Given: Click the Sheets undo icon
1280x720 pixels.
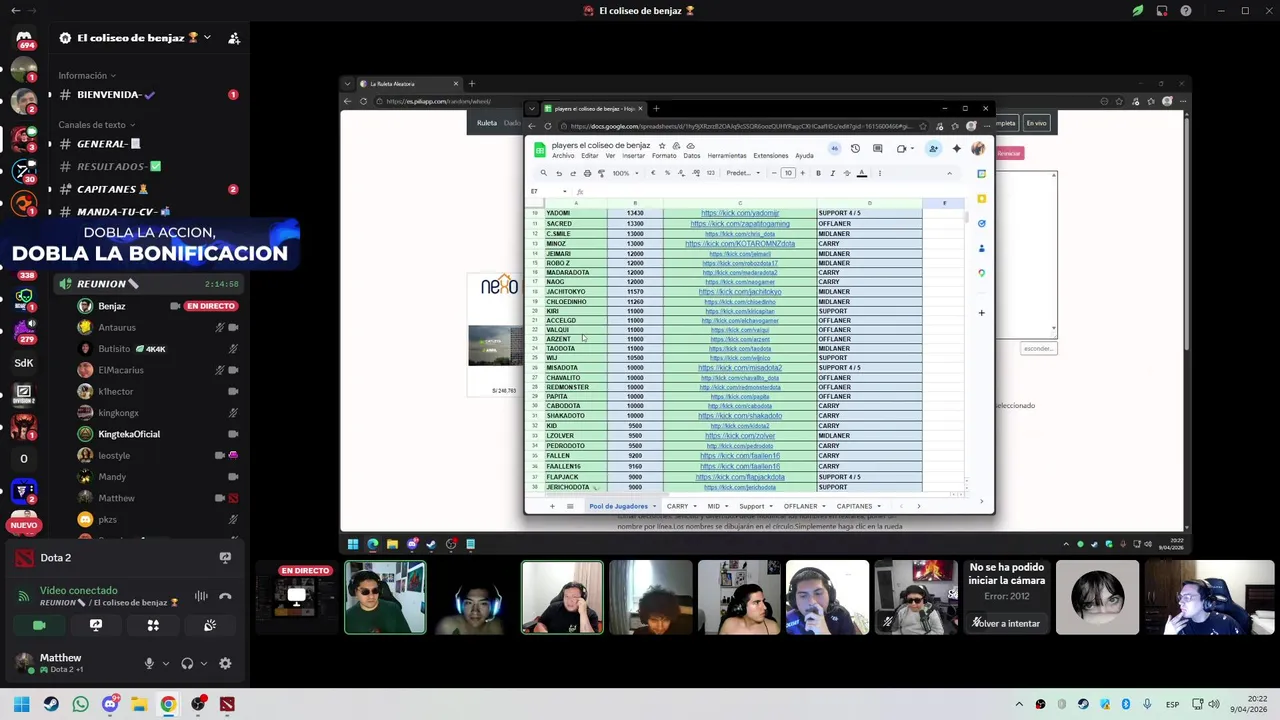Looking at the screenshot, I should click(559, 173).
